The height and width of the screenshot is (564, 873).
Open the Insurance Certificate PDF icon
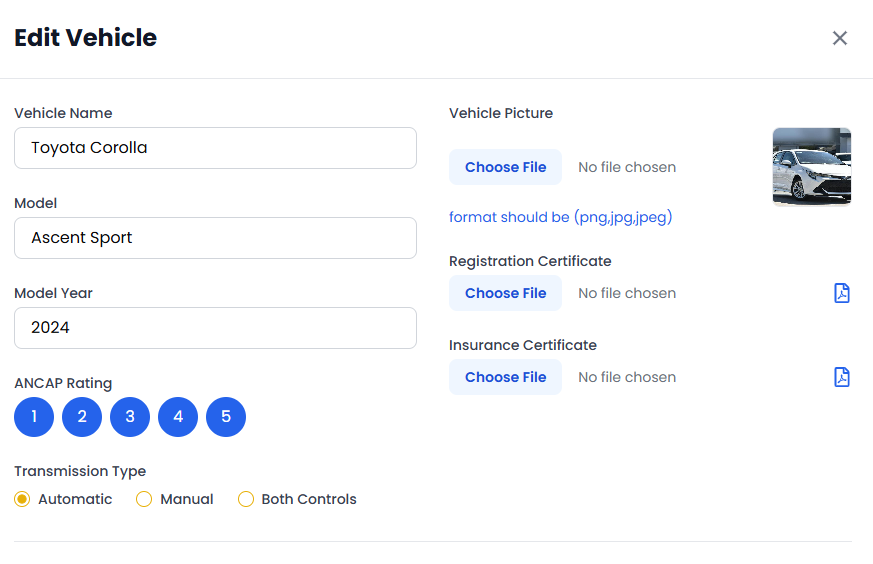point(842,377)
